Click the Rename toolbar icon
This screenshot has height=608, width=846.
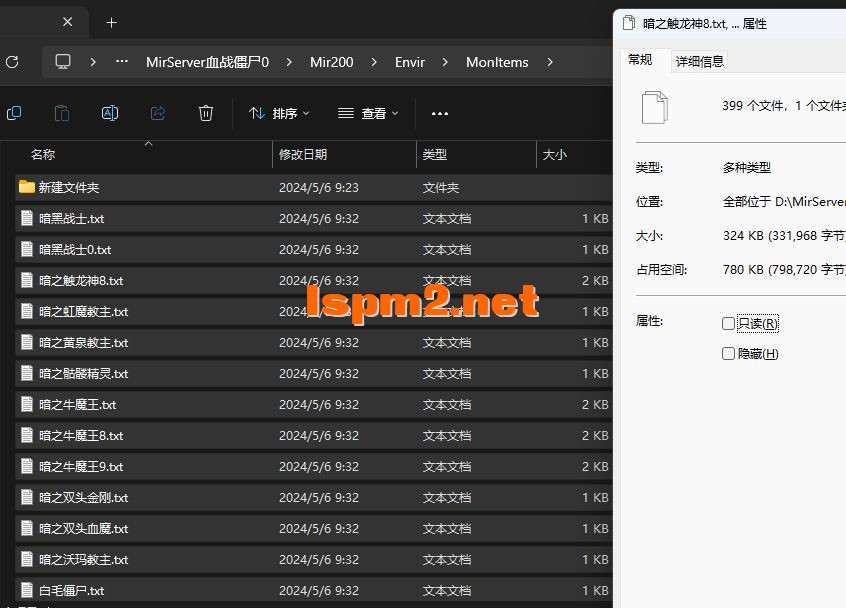[110, 113]
